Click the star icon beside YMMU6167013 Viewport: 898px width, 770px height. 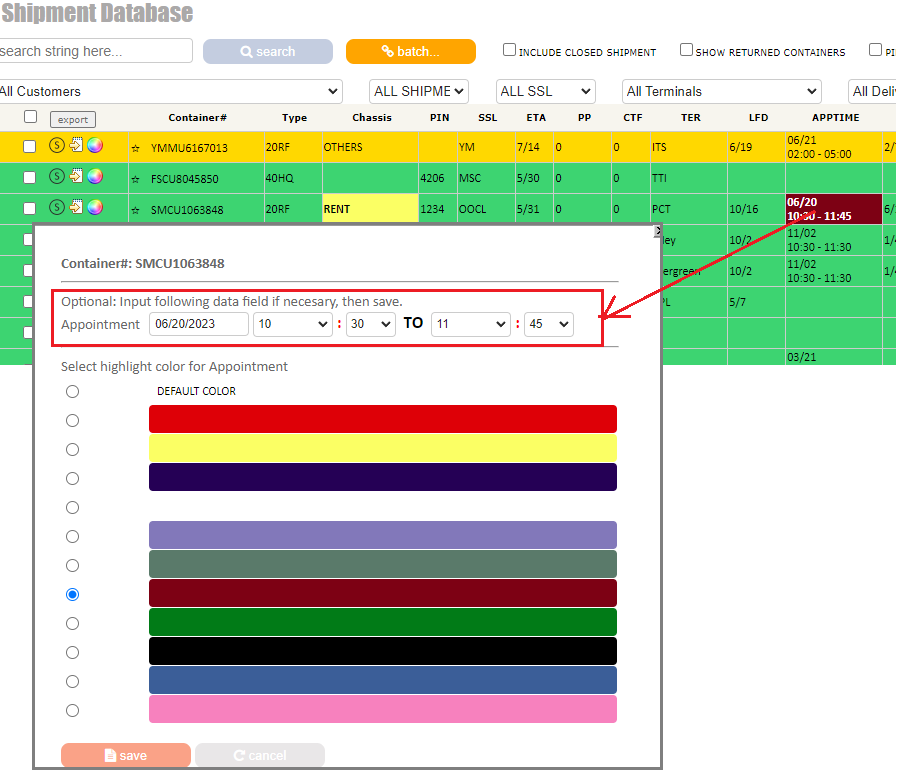(x=135, y=148)
